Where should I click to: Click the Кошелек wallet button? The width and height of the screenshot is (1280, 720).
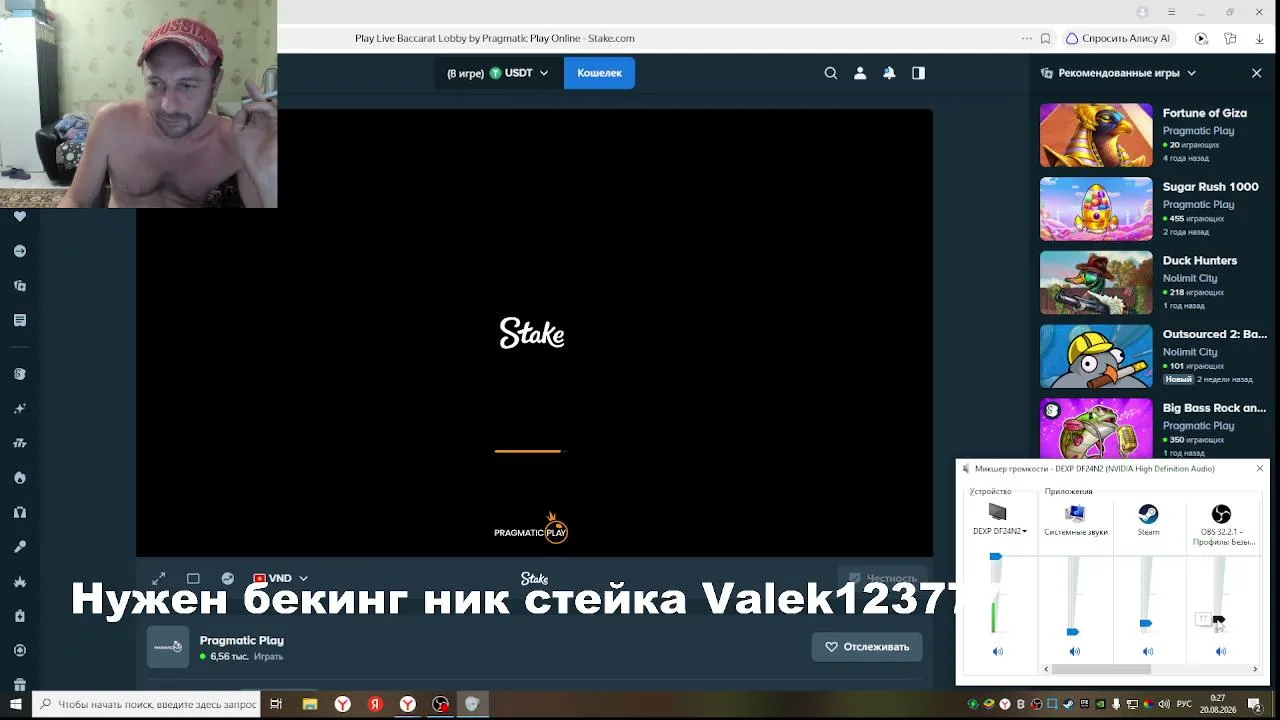pos(599,73)
